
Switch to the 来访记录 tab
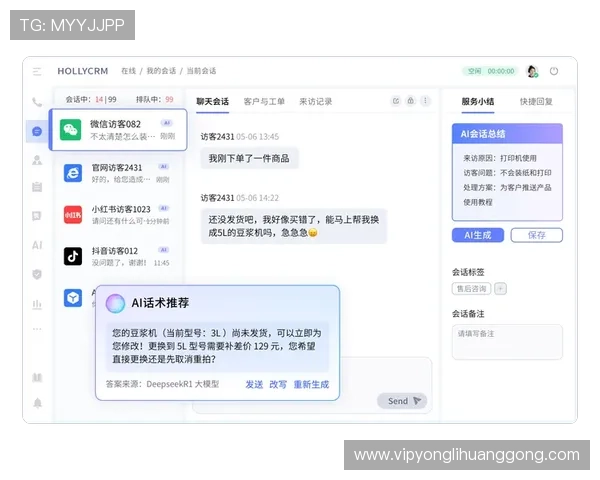pyautogui.click(x=315, y=101)
